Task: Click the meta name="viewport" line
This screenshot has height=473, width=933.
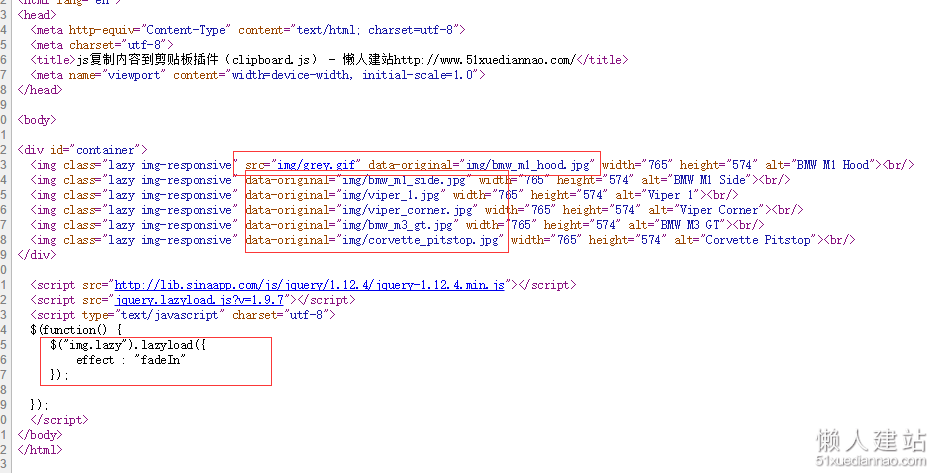Action: click(258, 75)
